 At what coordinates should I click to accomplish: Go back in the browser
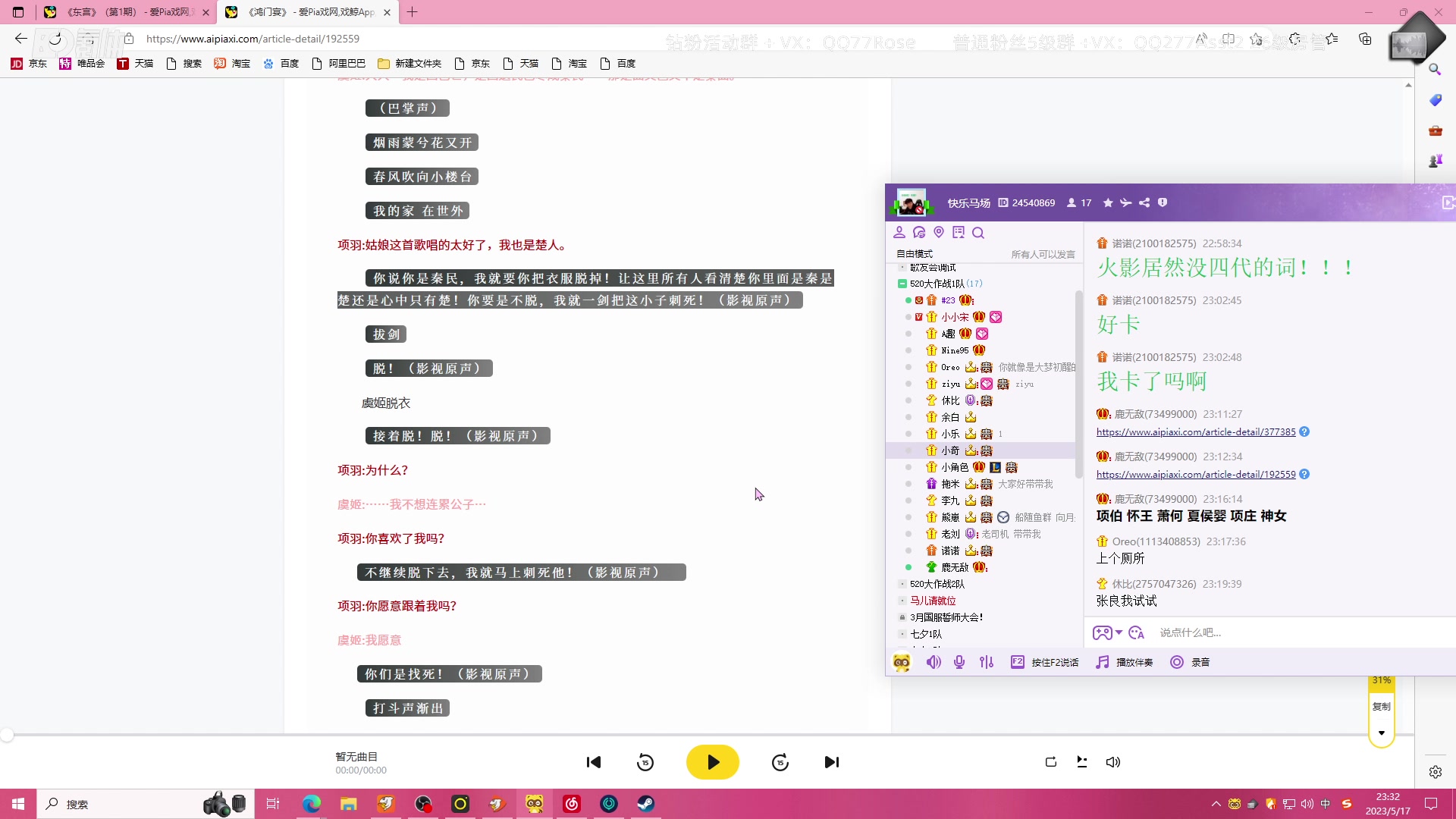coord(20,39)
